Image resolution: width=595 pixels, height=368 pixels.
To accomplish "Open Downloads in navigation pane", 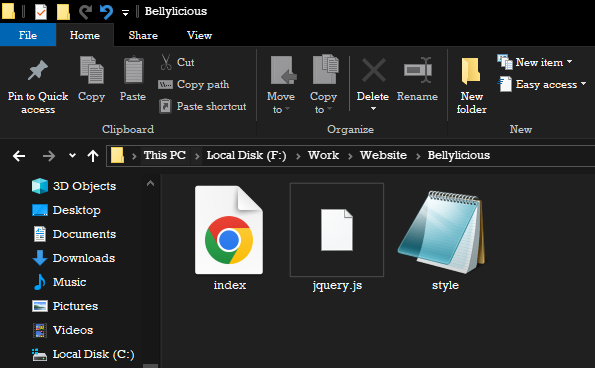I will coord(74,258).
